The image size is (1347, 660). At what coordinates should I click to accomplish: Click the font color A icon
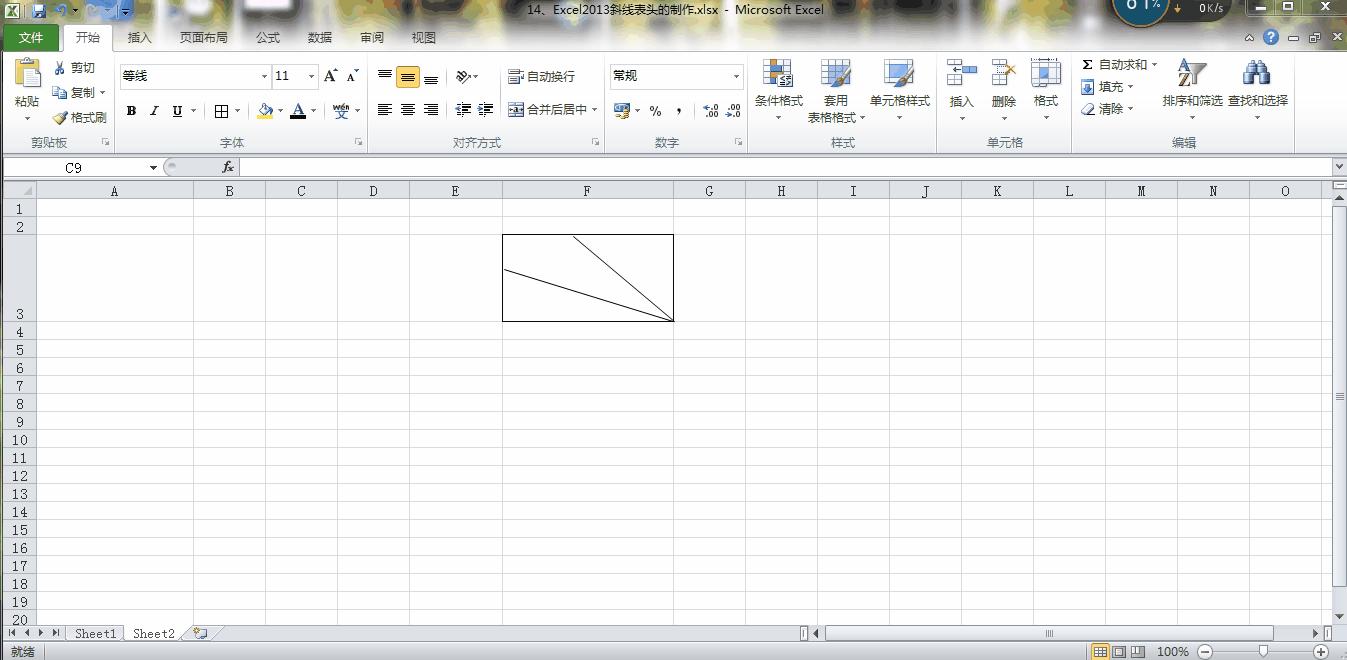coord(298,111)
